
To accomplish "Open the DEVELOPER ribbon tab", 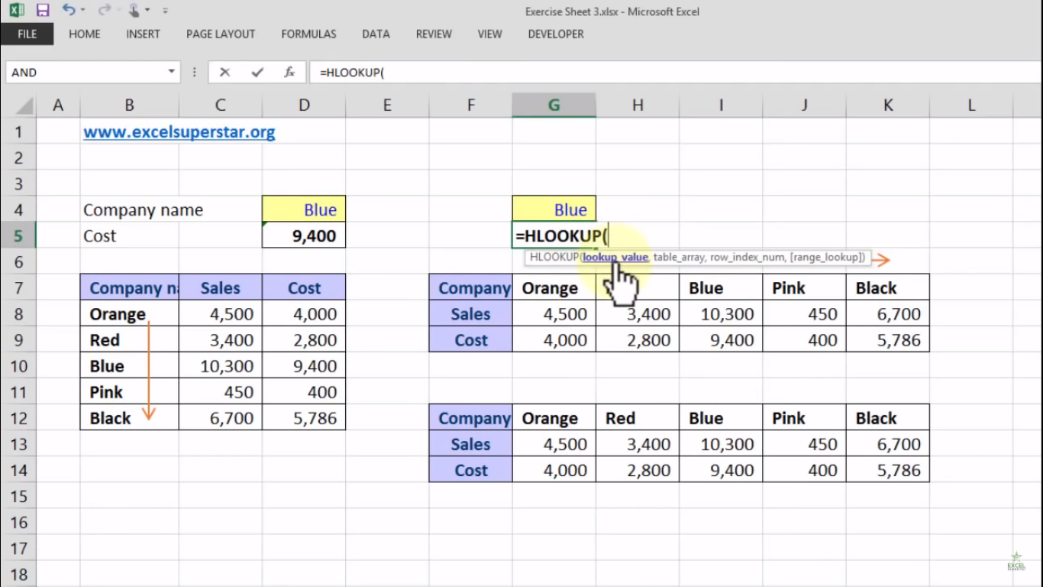I will click(555, 34).
